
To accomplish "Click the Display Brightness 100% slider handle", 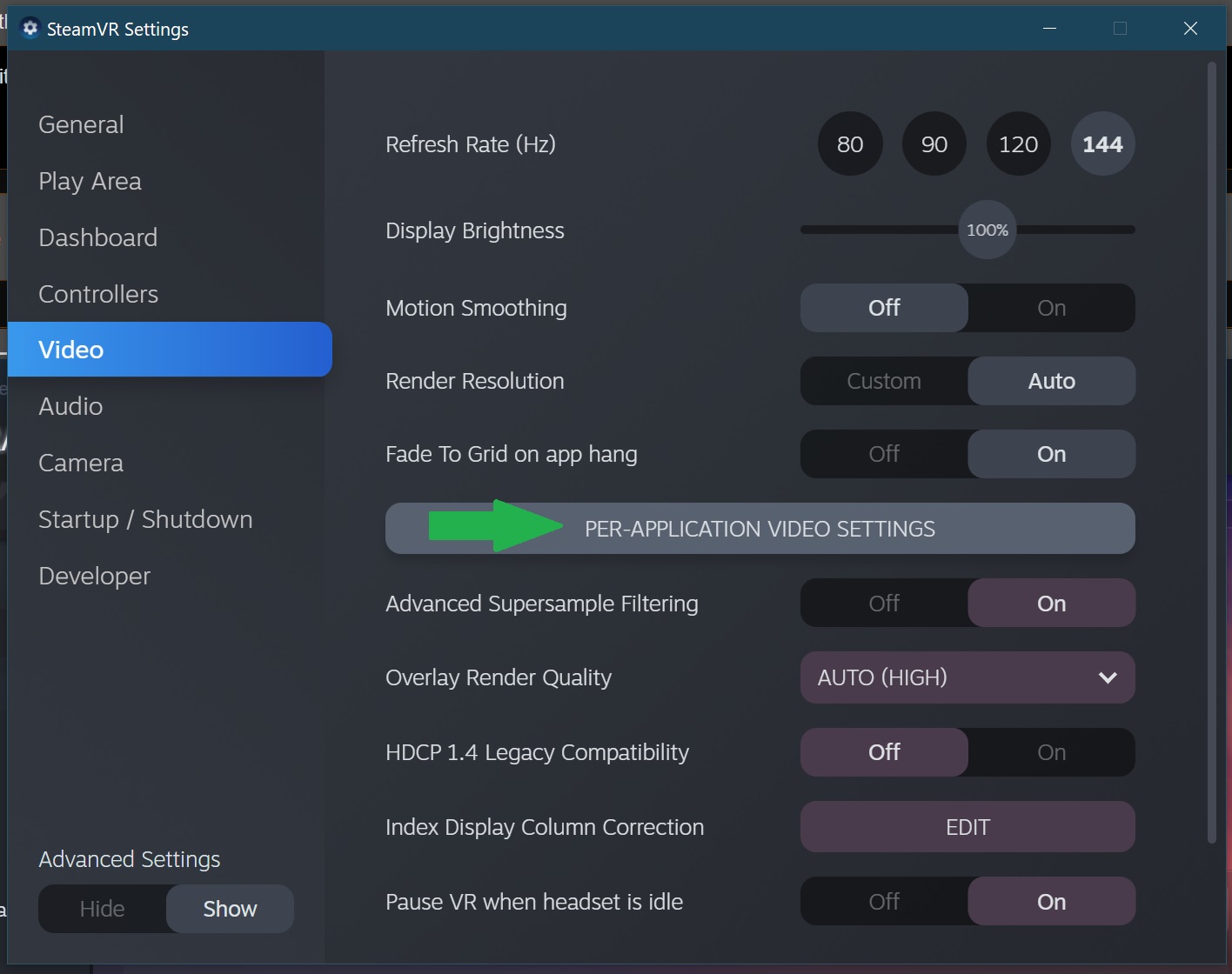I will [x=988, y=230].
